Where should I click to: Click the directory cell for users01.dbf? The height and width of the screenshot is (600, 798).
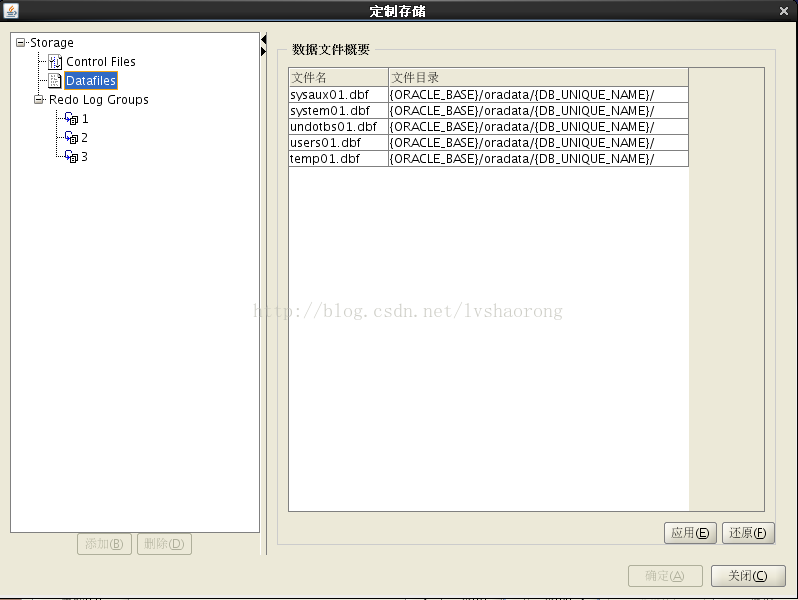click(538, 142)
